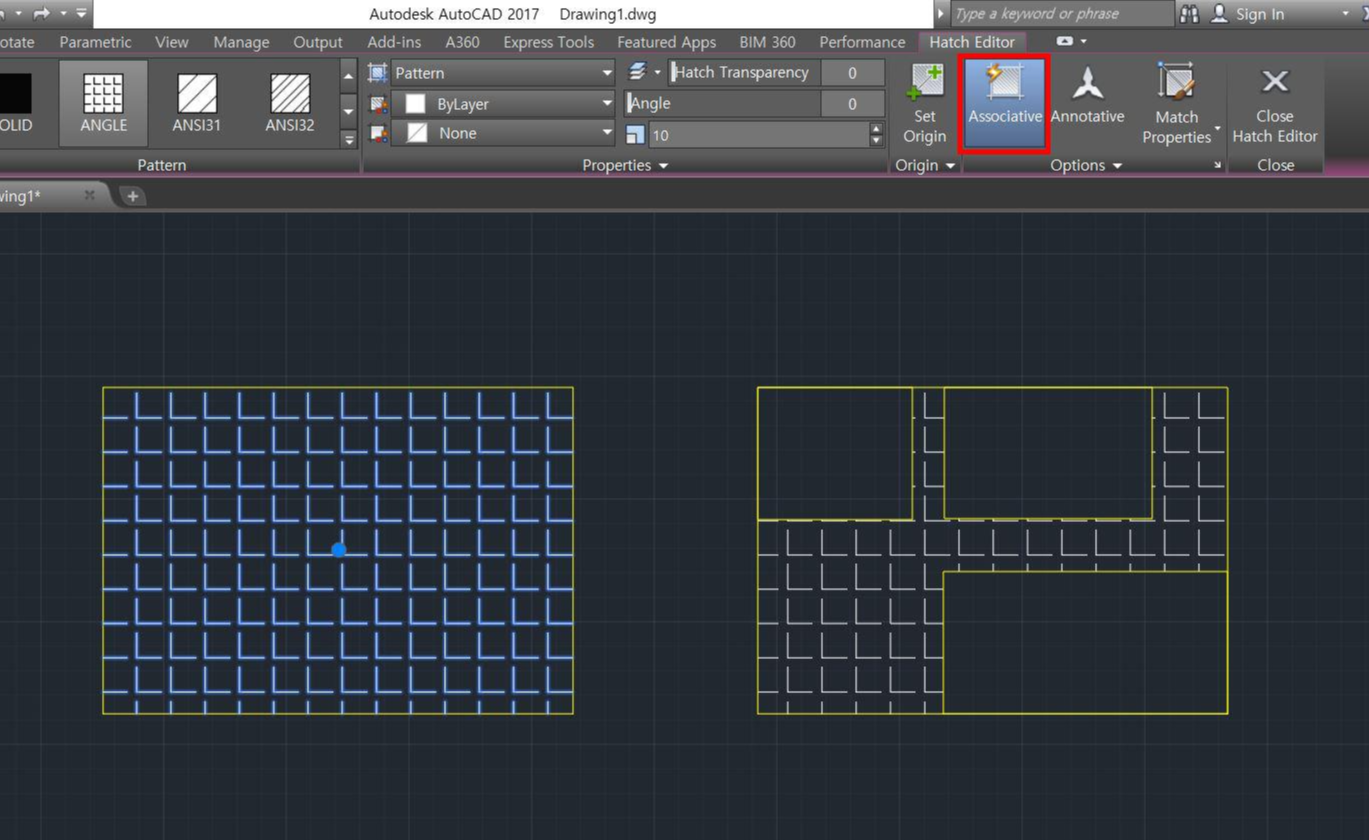Choose the ANSI32 hatch pattern
The image size is (1369, 840).
tap(290, 103)
